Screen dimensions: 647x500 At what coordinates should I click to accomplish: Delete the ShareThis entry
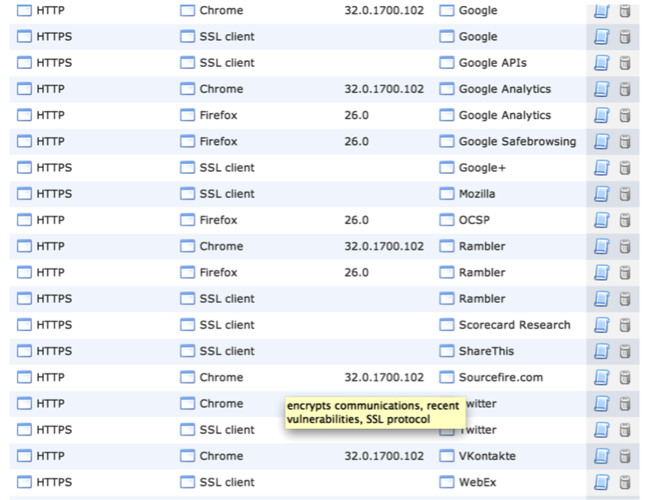tap(625, 351)
